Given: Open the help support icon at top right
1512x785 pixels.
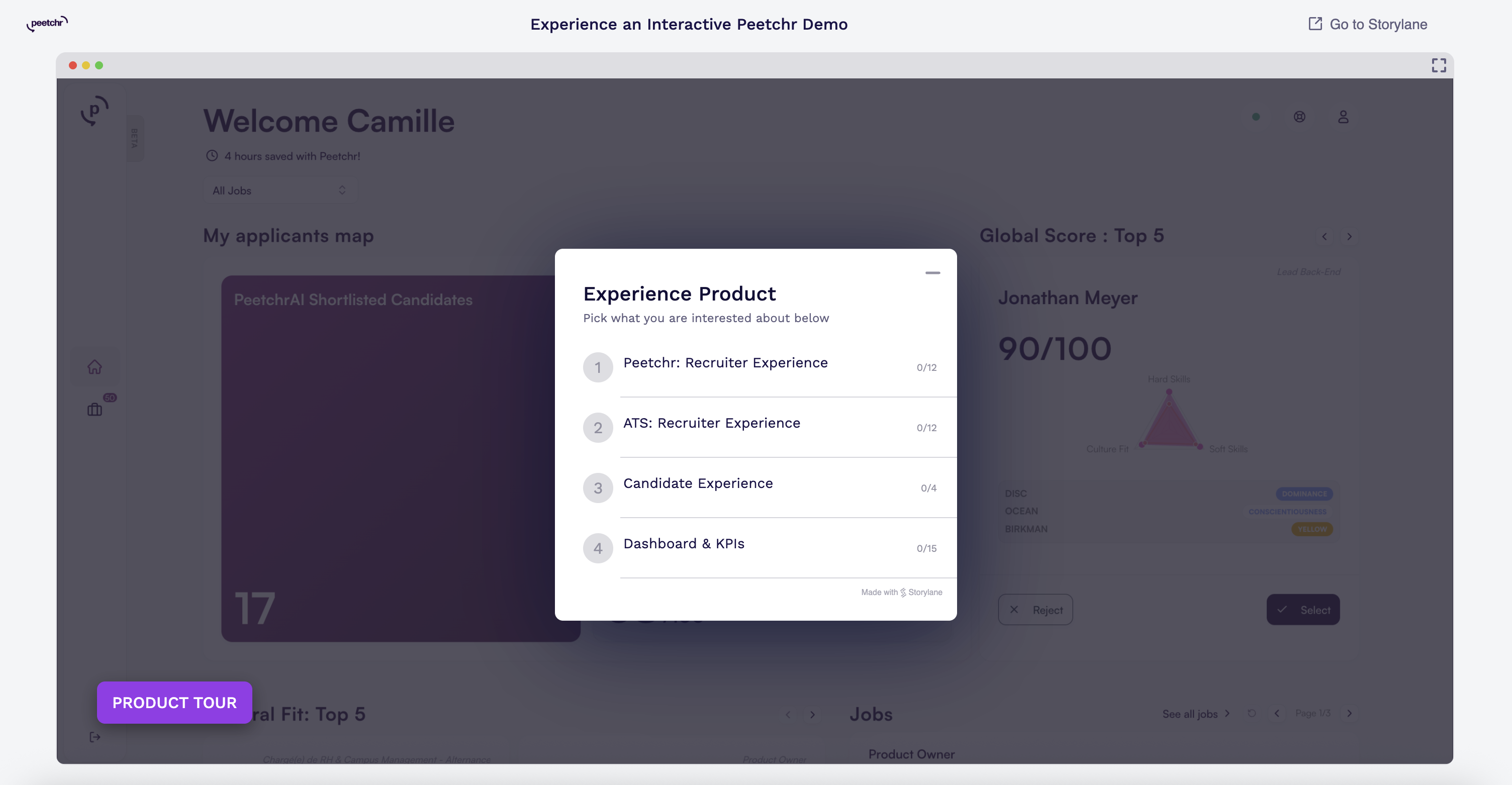Looking at the screenshot, I should [x=1299, y=117].
